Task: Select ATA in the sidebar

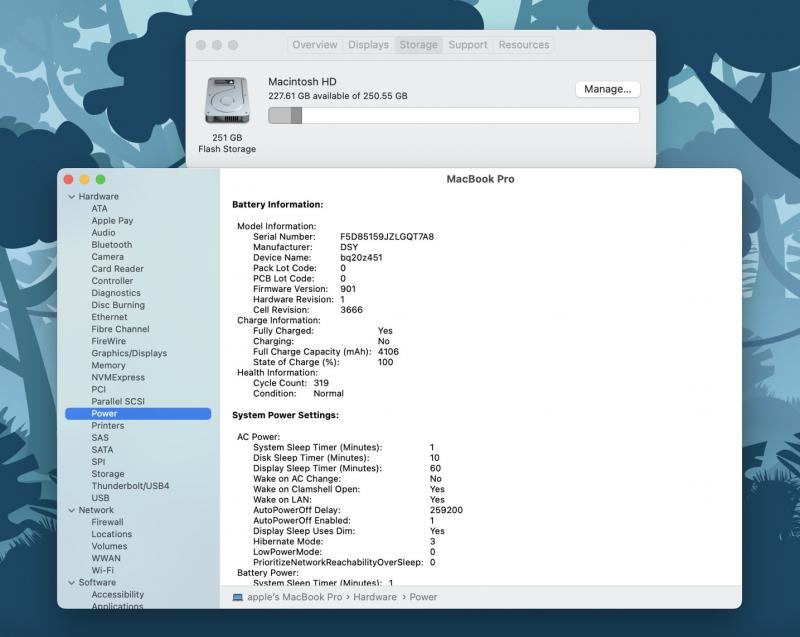Action: (x=99, y=209)
